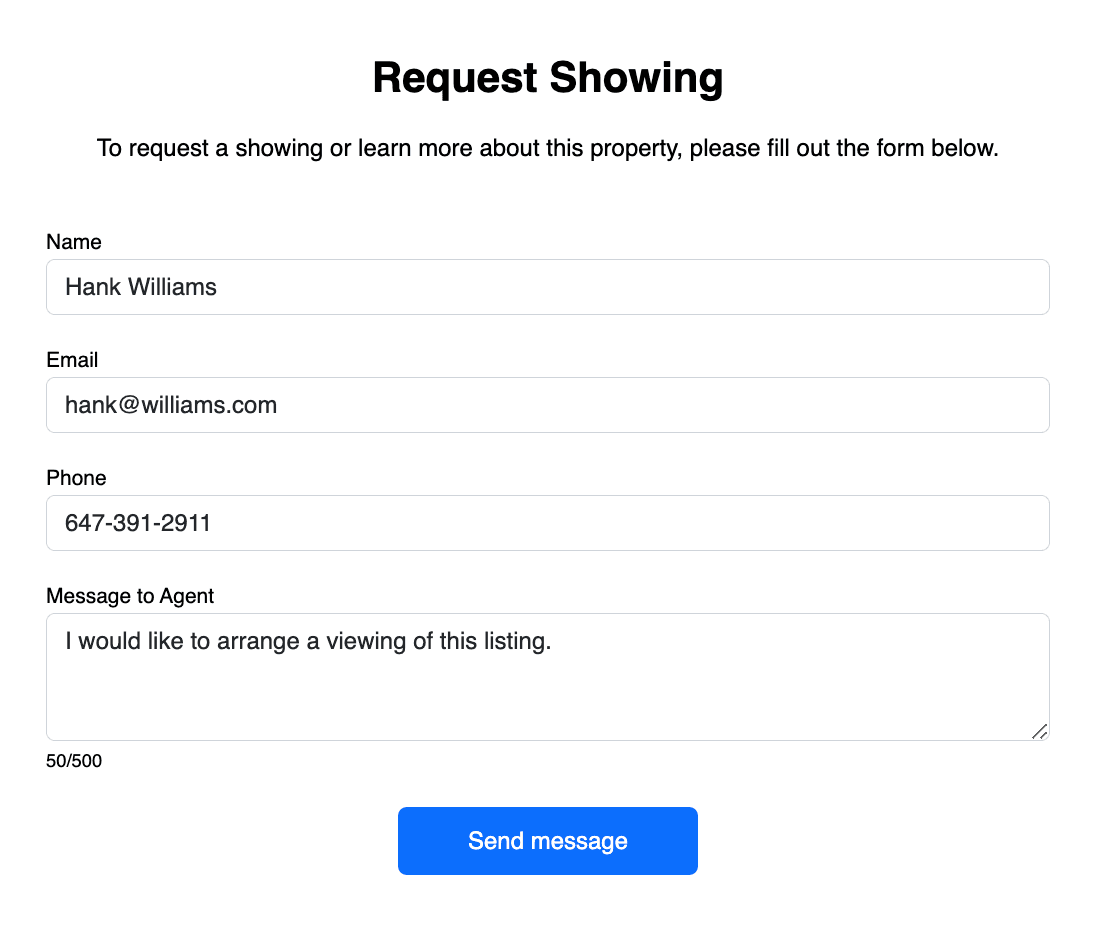Click the resize handle of the message box
This screenshot has width=1108, height=950.
1039,731
